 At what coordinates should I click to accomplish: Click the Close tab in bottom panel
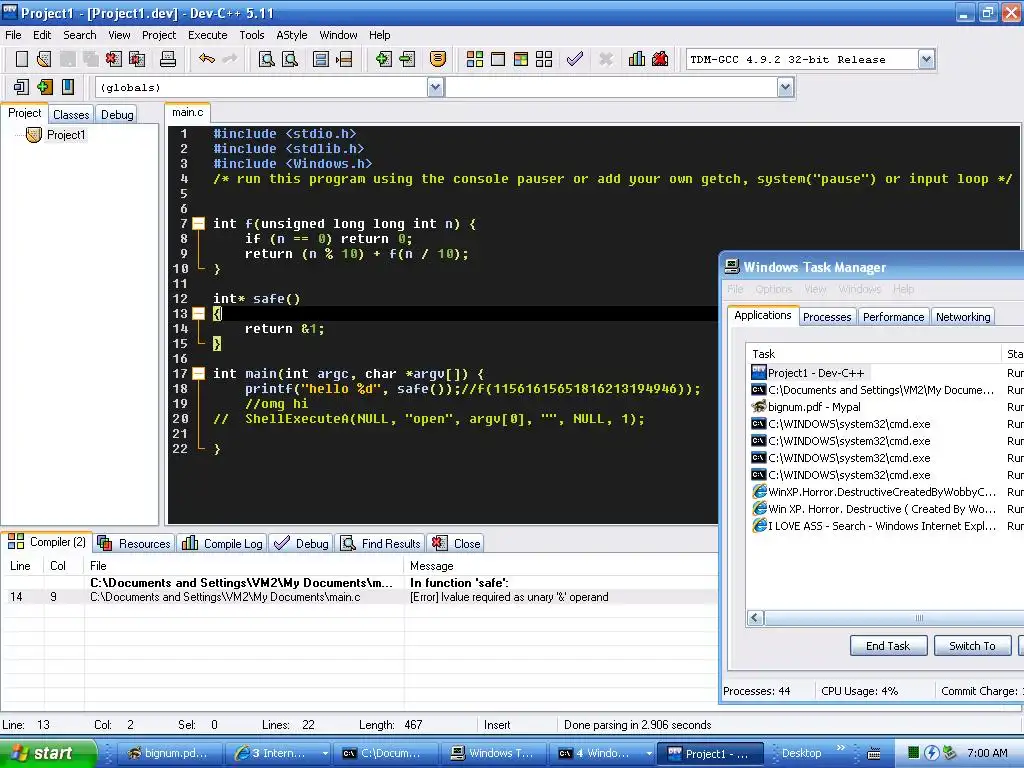(x=456, y=543)
